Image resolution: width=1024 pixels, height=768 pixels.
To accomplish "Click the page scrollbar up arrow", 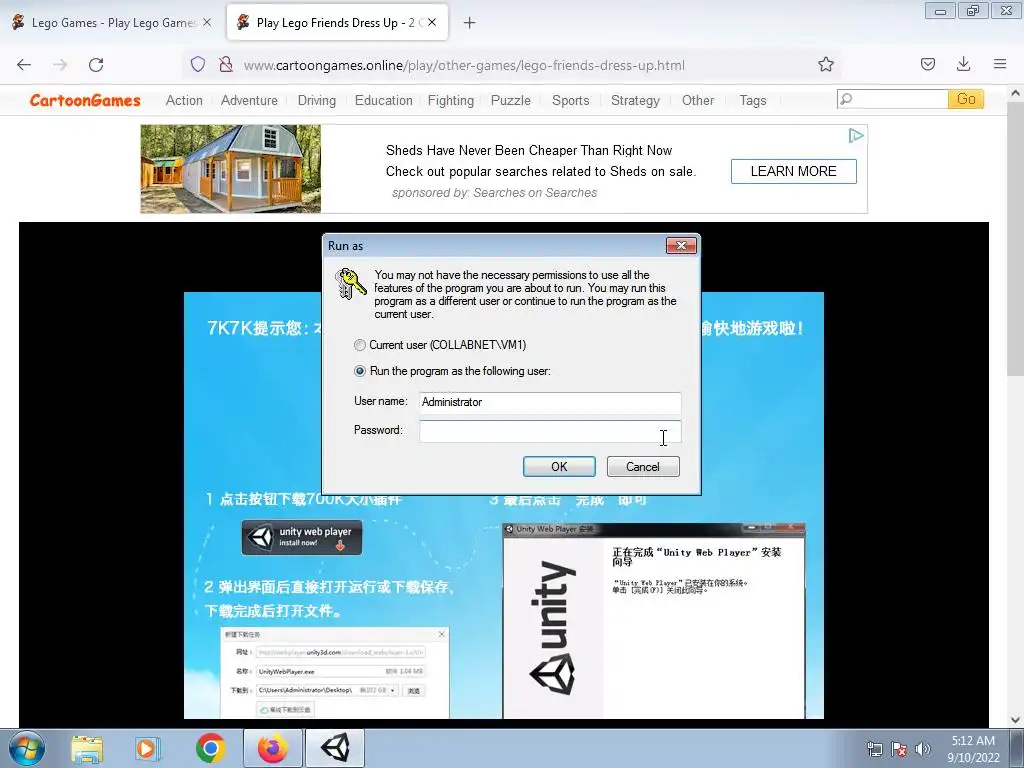I will (1015, 93).
